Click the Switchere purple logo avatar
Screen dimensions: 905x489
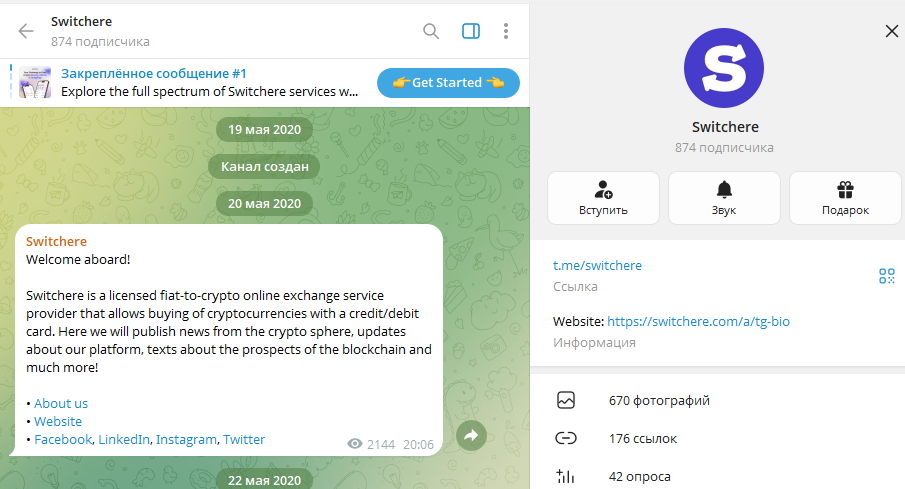(724, 68)
